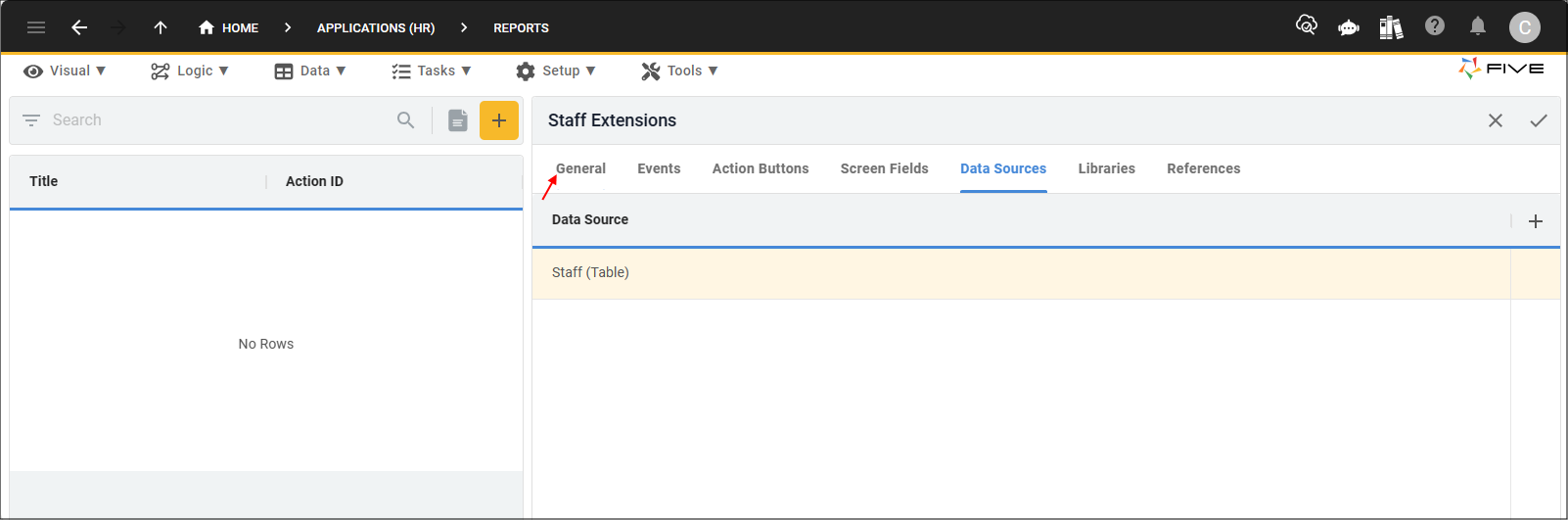The height and width of the screenshot is (520, 1568).
Task: Click the cloud deploy search icon
Action: pyautogui.click(x=1306, y=25)
